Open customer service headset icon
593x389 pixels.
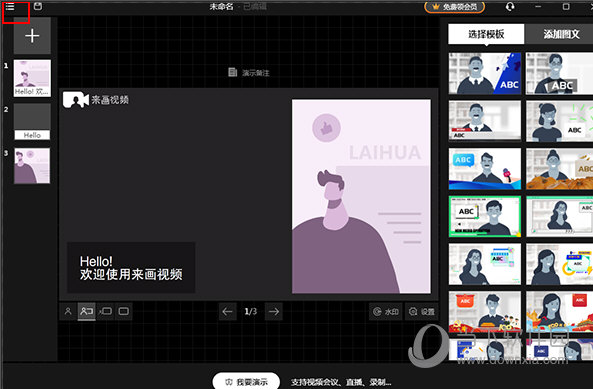pos(510,7)
